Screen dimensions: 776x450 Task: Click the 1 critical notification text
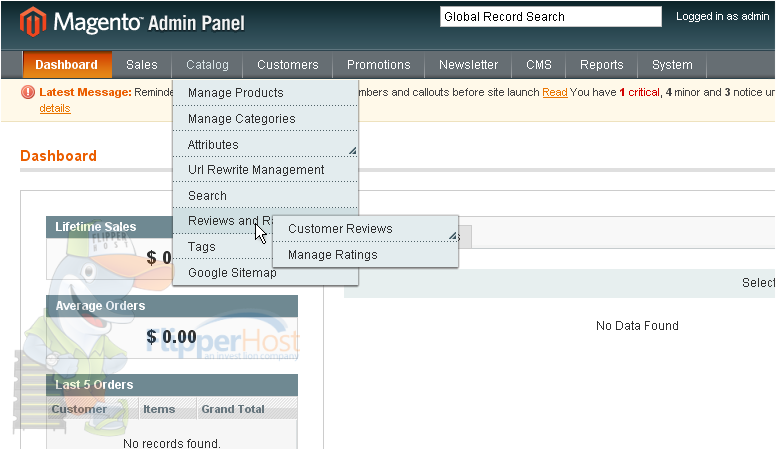(x=639, y=92)
